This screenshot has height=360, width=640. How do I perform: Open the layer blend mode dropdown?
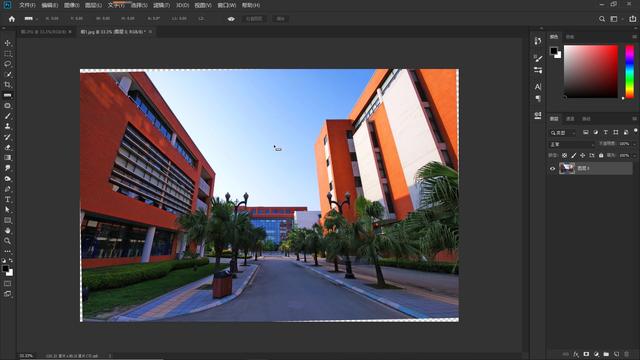pyautogui.click(x=572, y=144)
